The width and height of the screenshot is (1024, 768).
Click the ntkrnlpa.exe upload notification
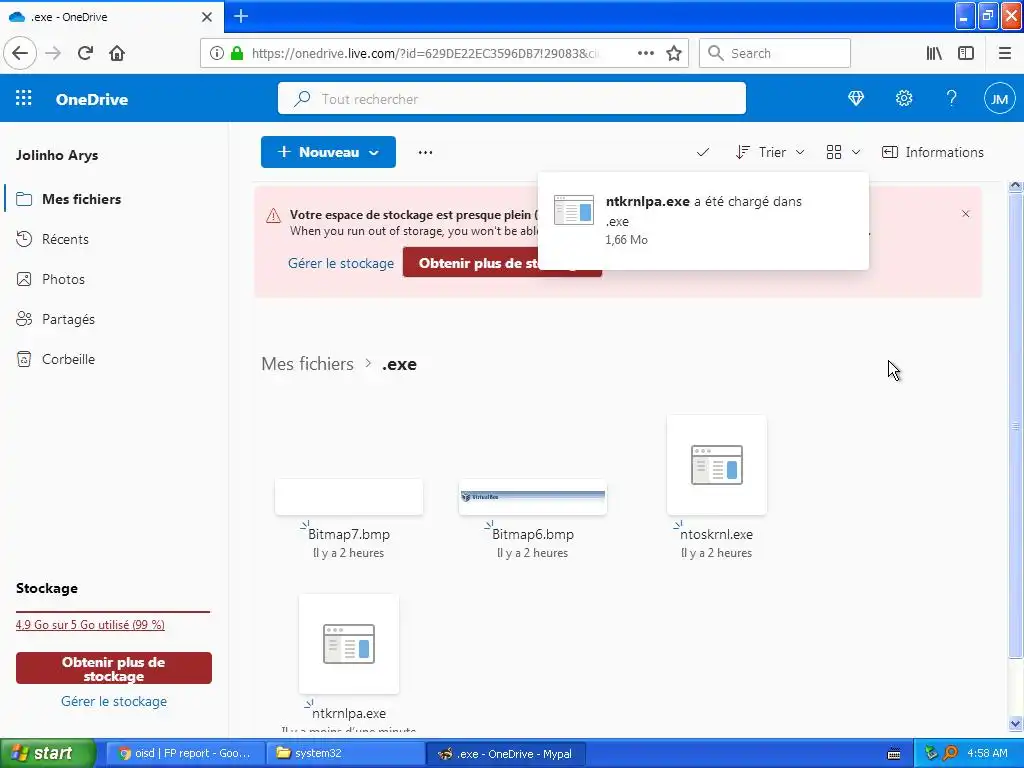[x=703, y=221]
